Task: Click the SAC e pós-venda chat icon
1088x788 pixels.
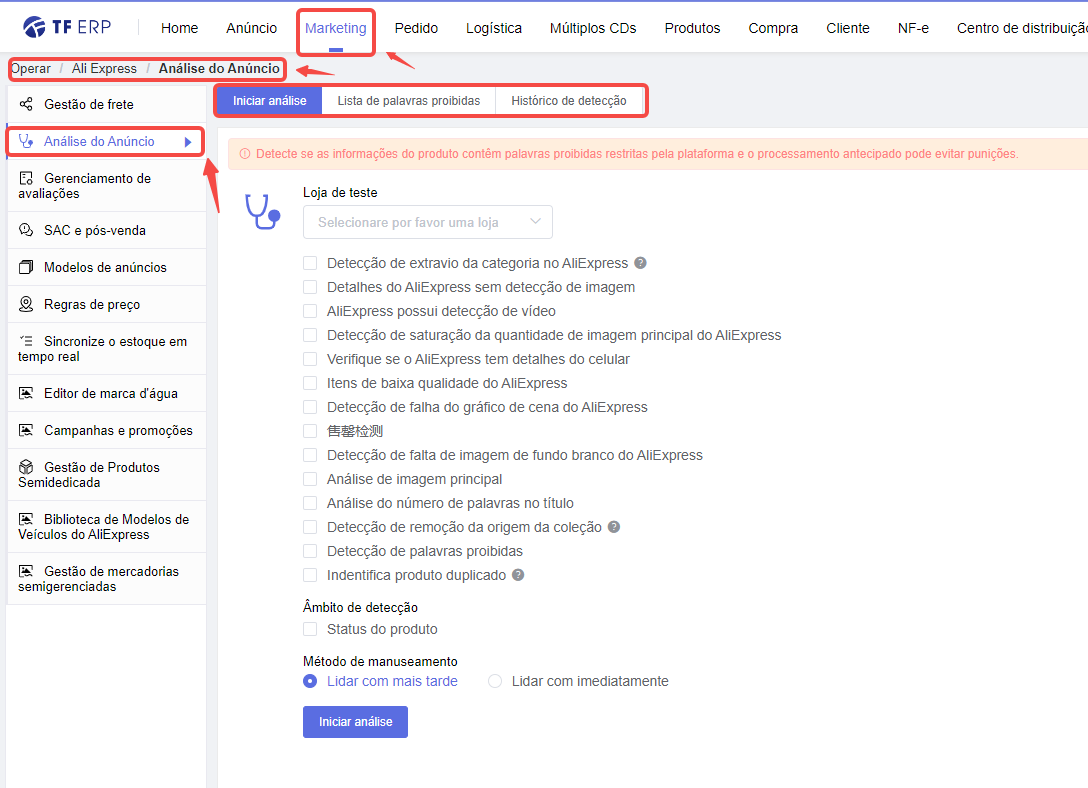Action: pos(26,230)
